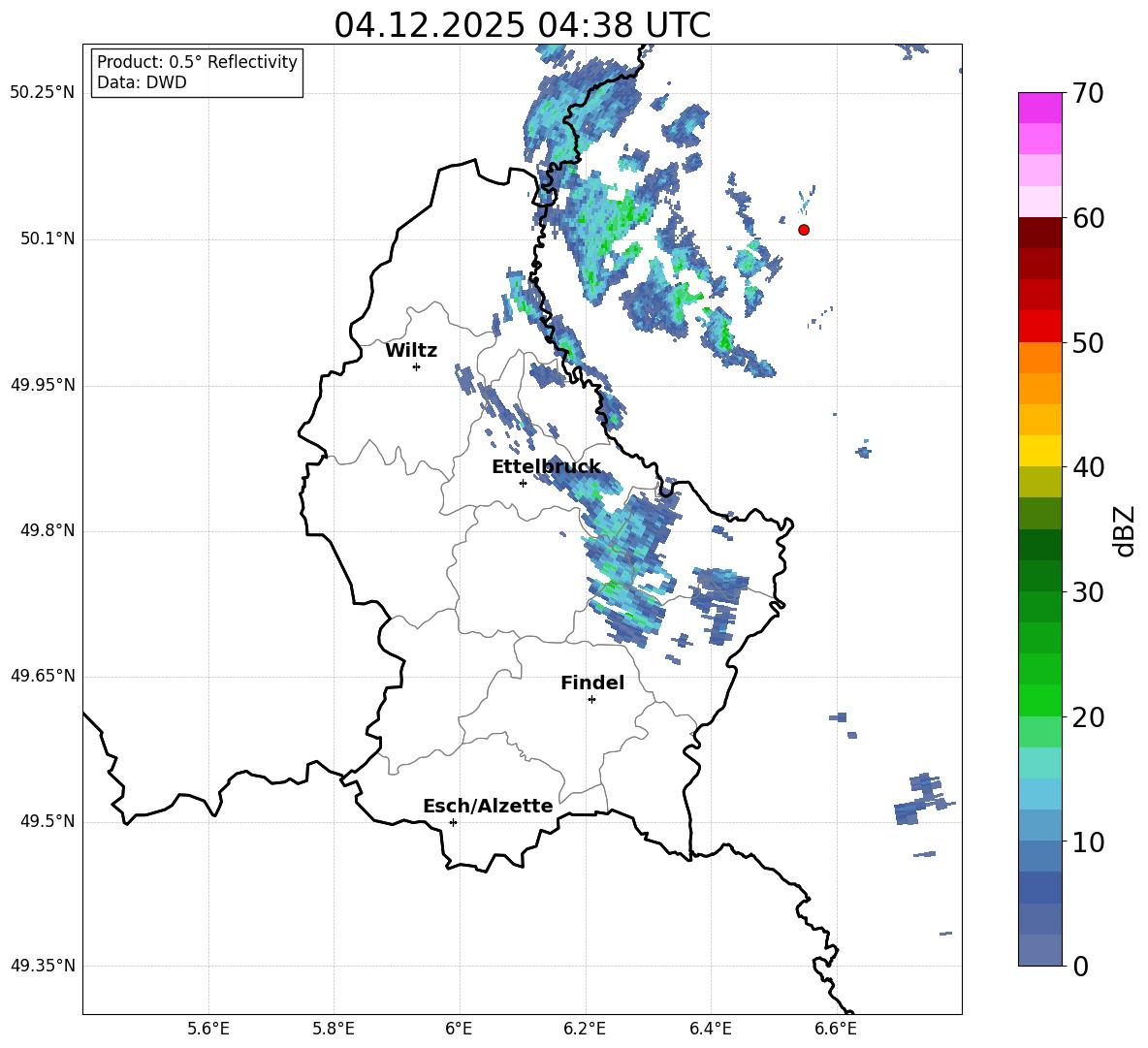Click the Wiltz station cross marker

point(417,366)
